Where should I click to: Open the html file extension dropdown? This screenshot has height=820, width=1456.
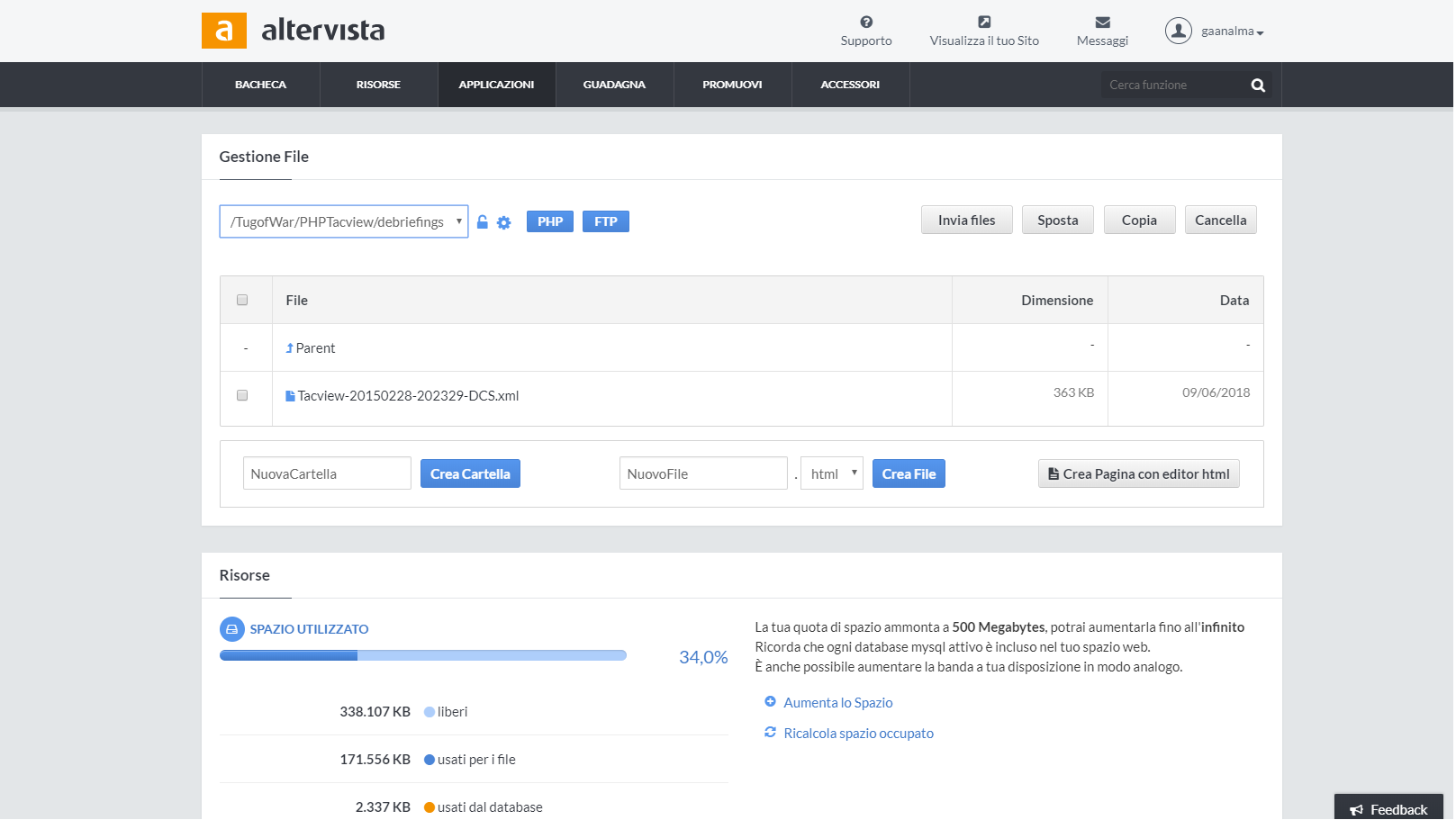click(x=832, y=473)
